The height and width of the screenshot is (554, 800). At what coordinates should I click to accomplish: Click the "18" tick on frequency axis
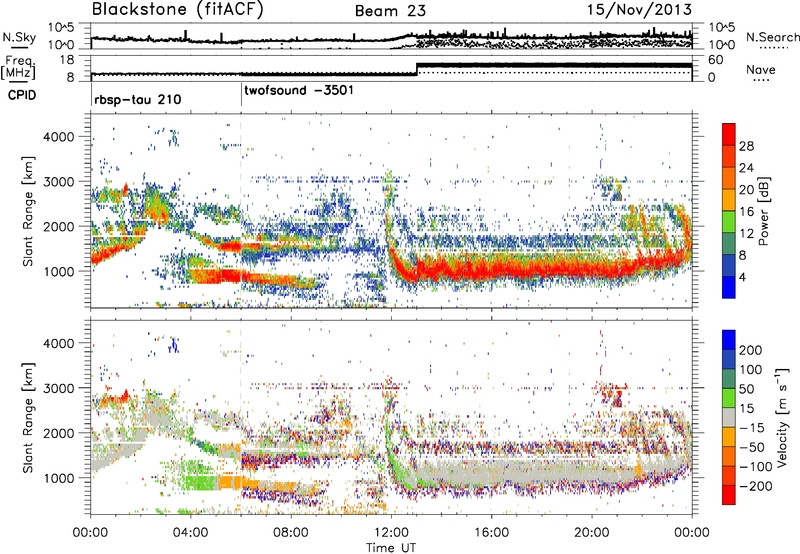click(67, 60)
